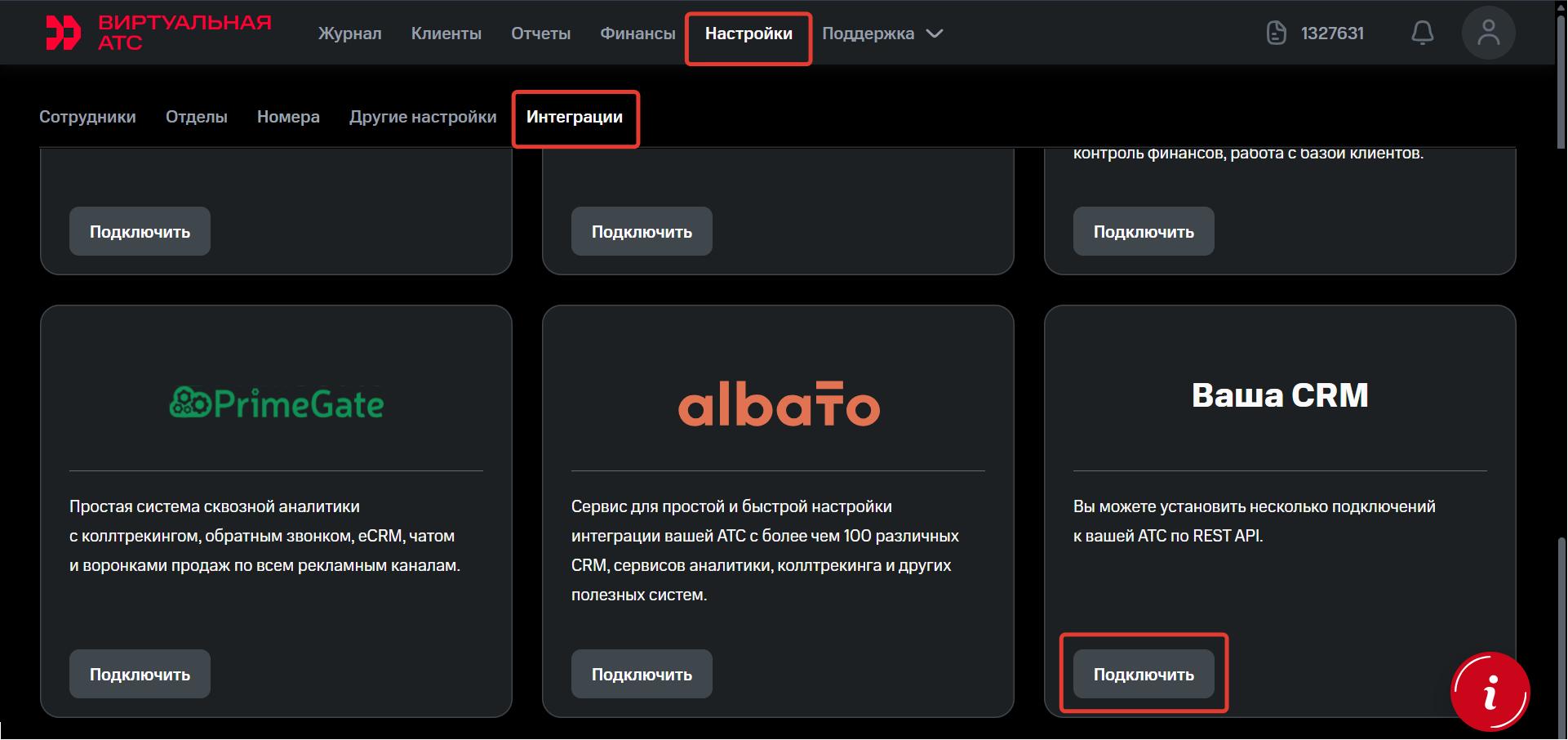Click Подключить under PrimeGate card
Image resolution: width=1568 pixels, height=740 pixels.
[x=140, y=674]
